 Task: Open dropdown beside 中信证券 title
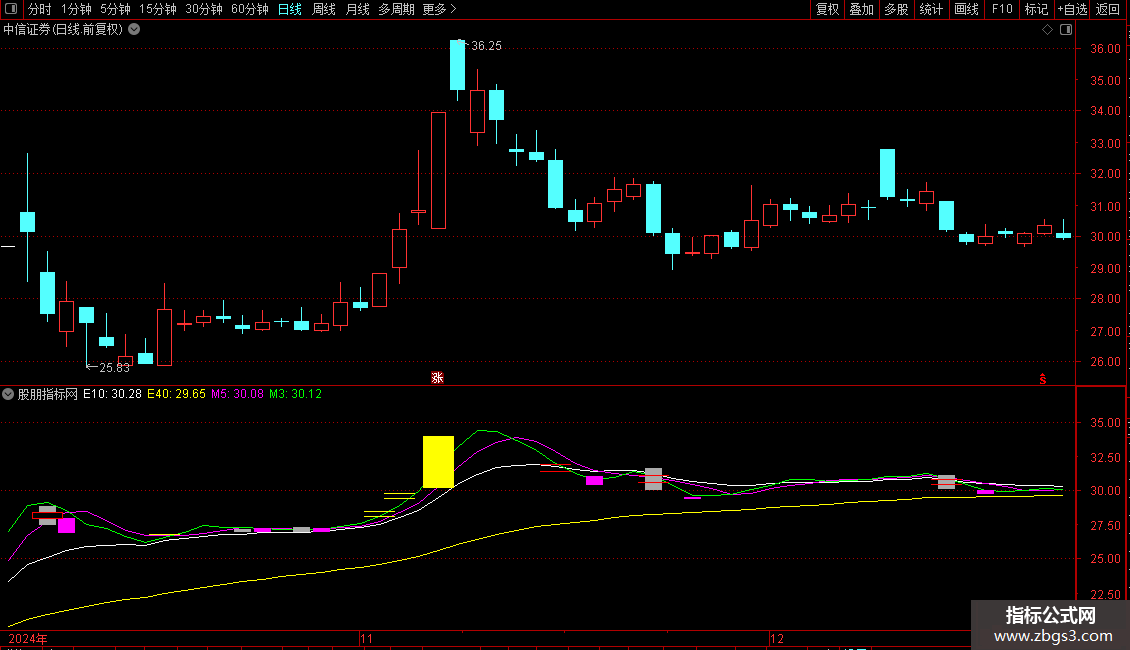[134, 30]
